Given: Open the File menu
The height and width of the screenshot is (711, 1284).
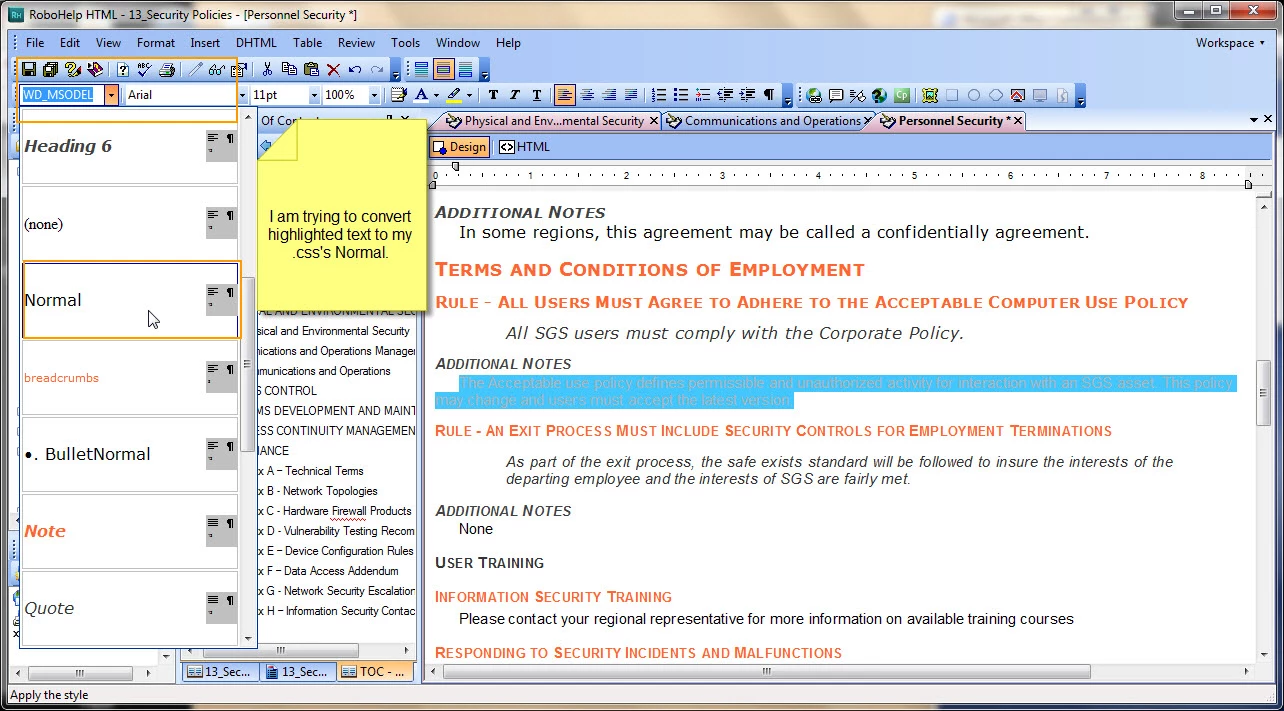Looking at the screenshot, I should [35, 43].
